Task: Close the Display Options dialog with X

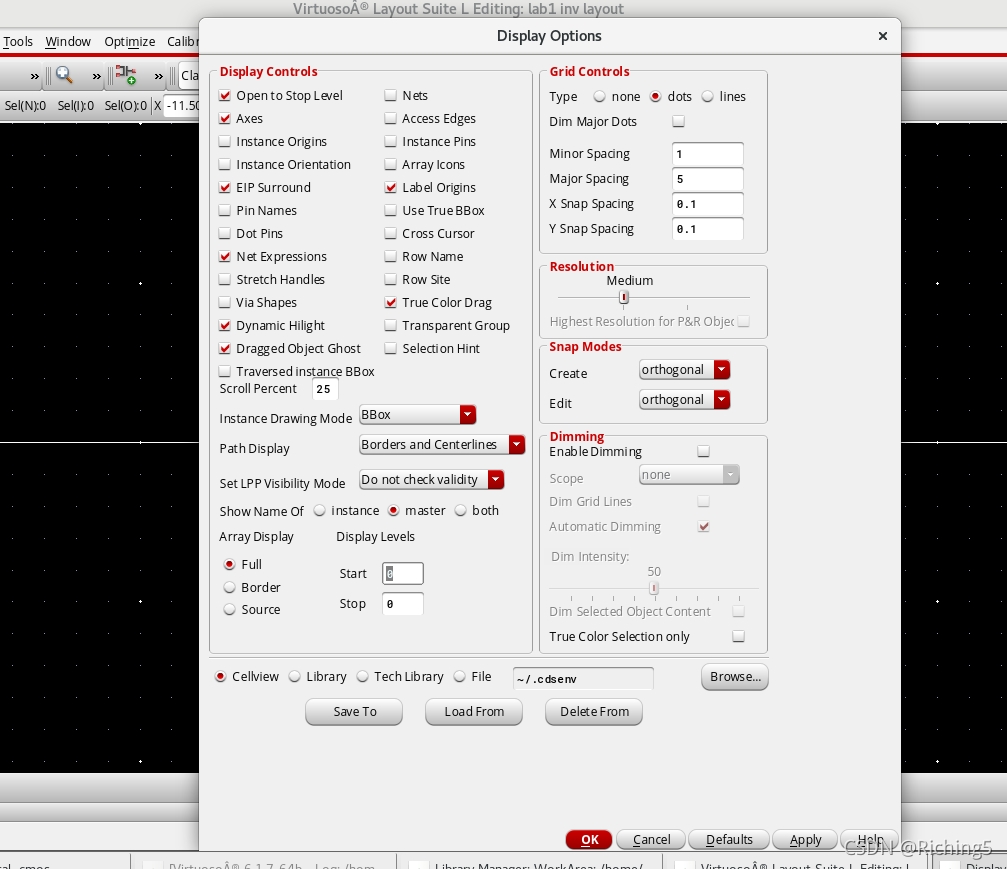Action: (882, 36)
